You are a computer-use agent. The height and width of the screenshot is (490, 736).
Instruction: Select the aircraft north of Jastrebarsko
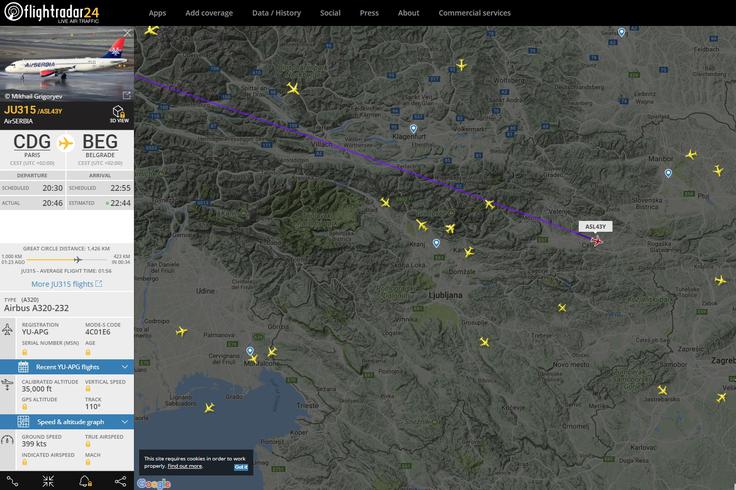coord(662,390)
